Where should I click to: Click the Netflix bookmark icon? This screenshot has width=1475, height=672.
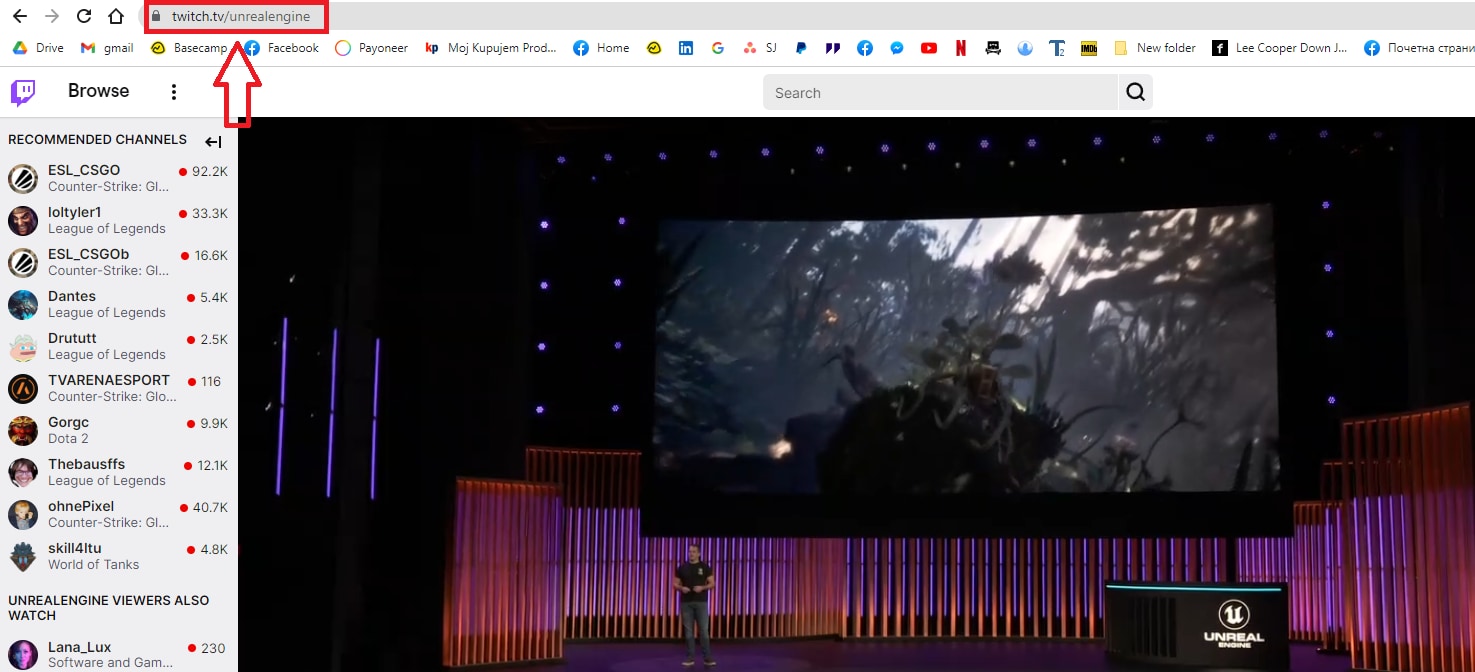tap(961, 48)
